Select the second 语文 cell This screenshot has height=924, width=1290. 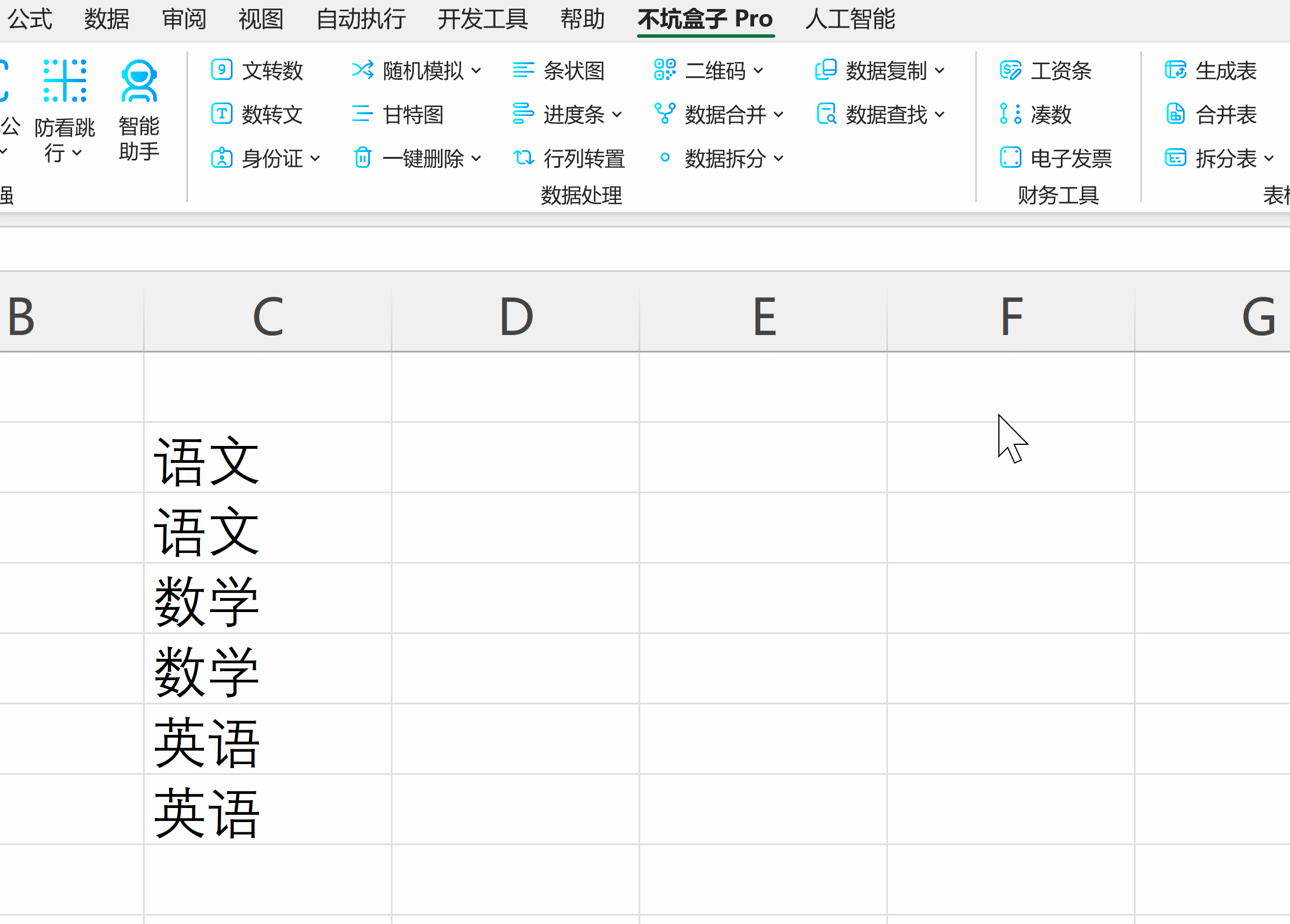[268, 528]
